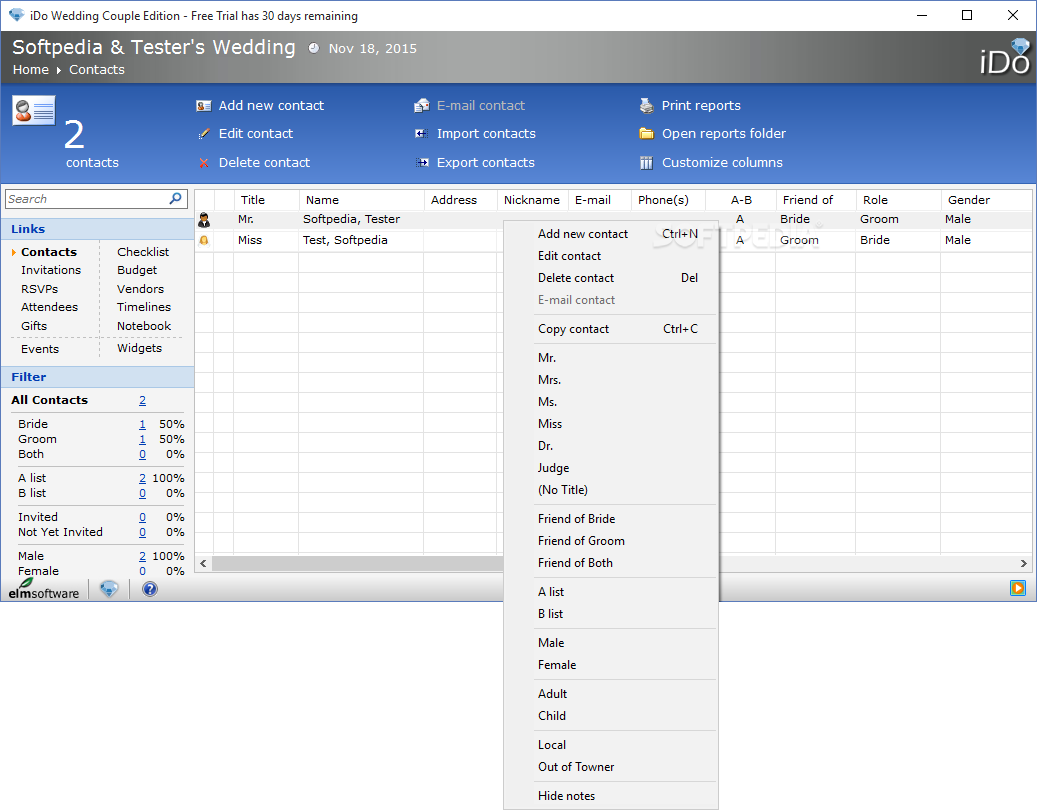Click the elmsoftware logo
Screen dimensions: 1037x810
click(x=44, y=588)
